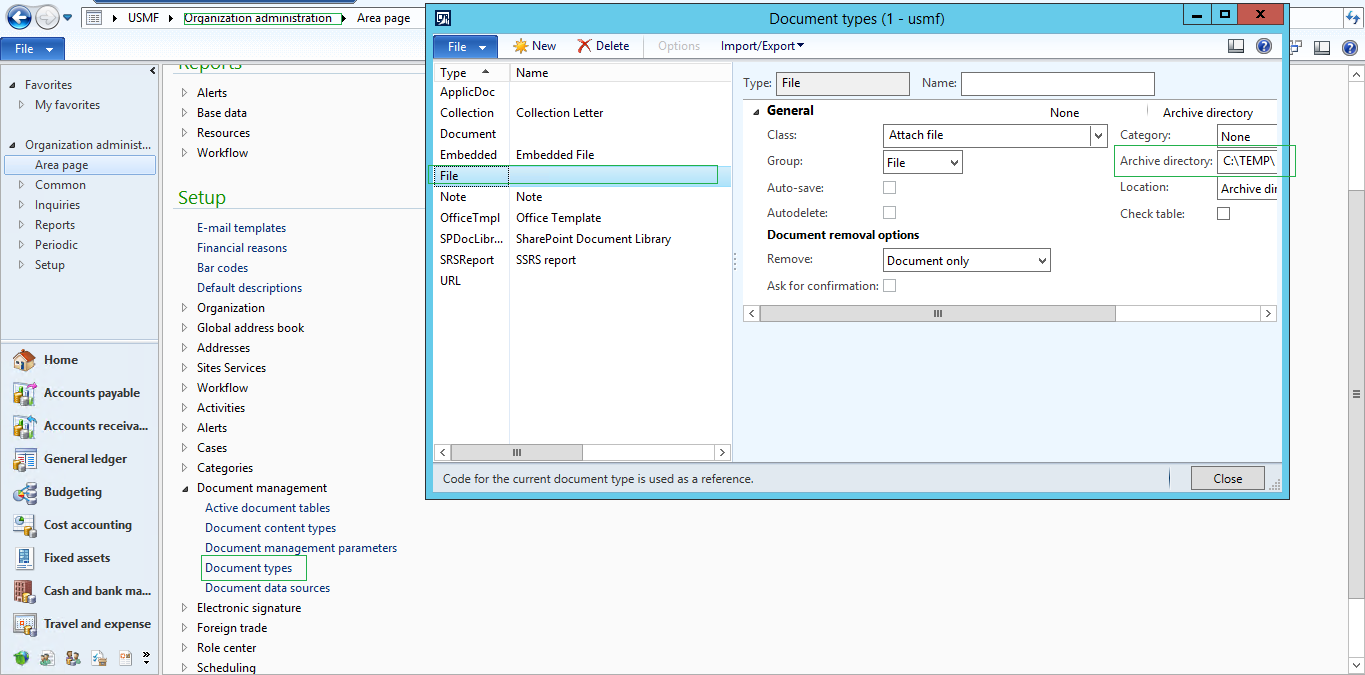Enable the Auto-save checkbox
The image size is (1365, 675).
[889, 187]
